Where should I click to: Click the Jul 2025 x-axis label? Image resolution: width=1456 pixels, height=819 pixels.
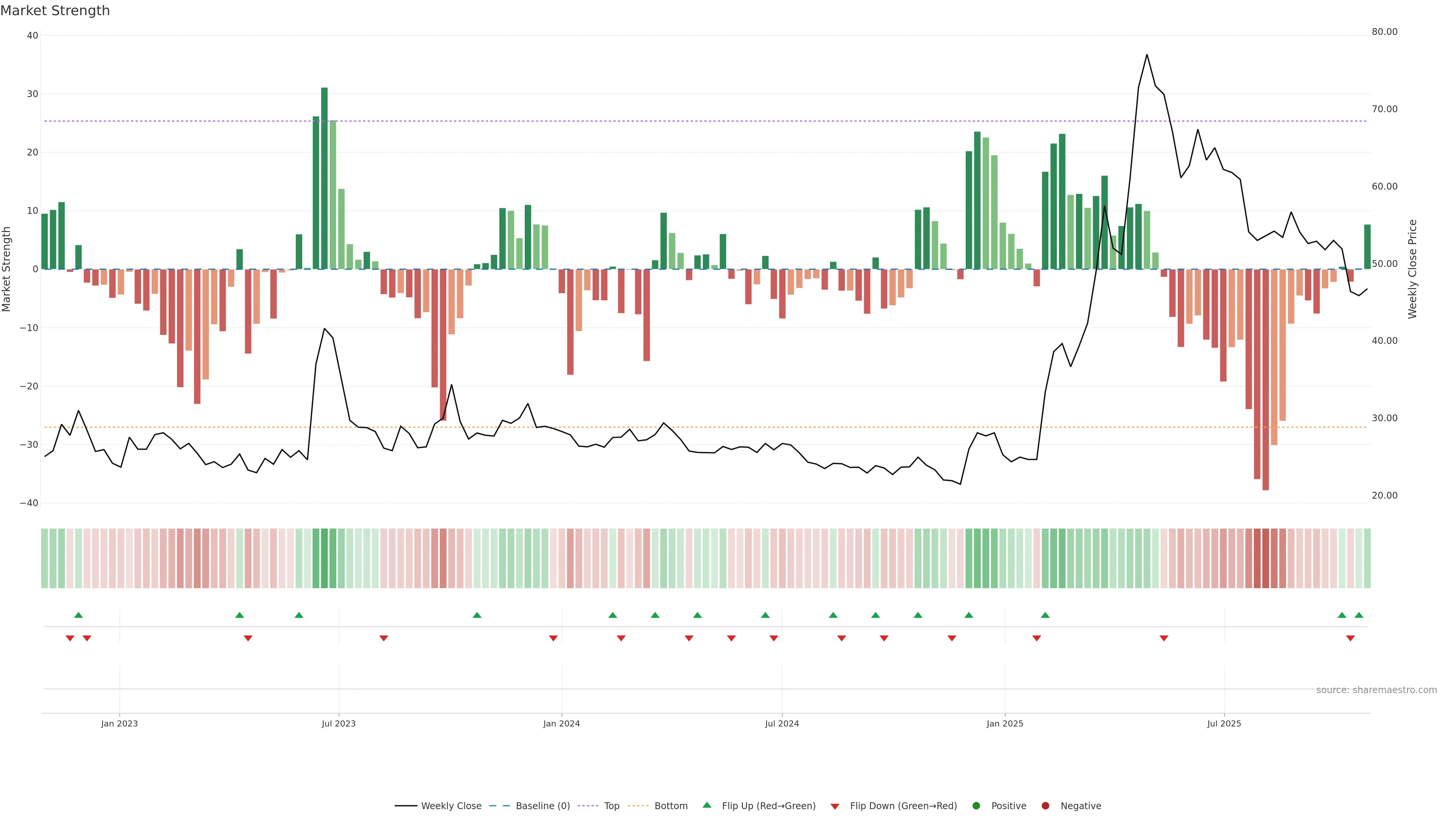point(1224,723)
